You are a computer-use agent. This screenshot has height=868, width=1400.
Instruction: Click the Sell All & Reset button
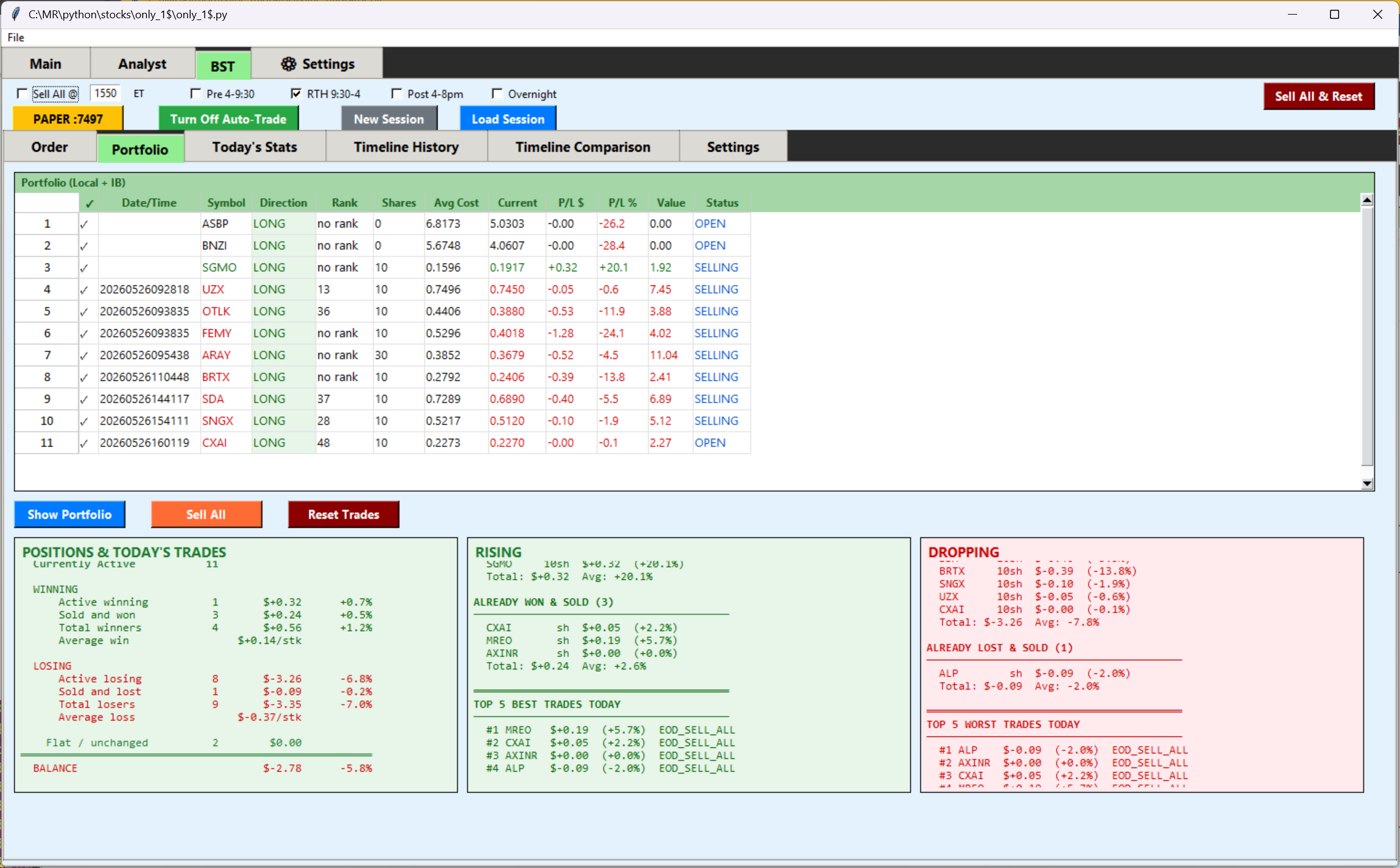[1318, 96]
